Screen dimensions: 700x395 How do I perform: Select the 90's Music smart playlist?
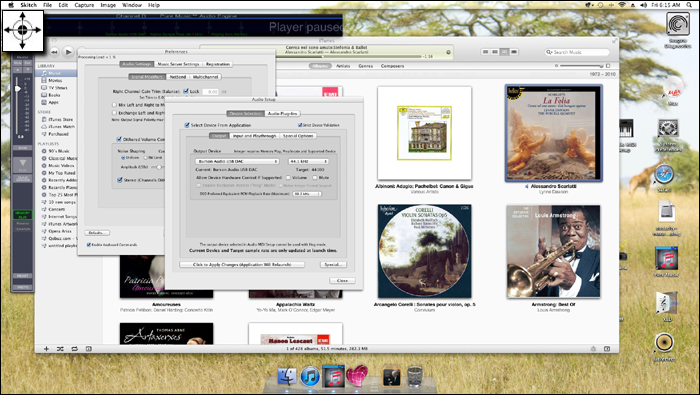(58, 151)
